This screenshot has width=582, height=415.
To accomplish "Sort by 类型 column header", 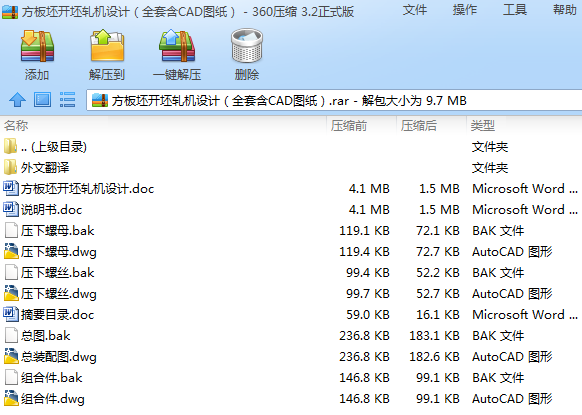I will click(483, 126).
